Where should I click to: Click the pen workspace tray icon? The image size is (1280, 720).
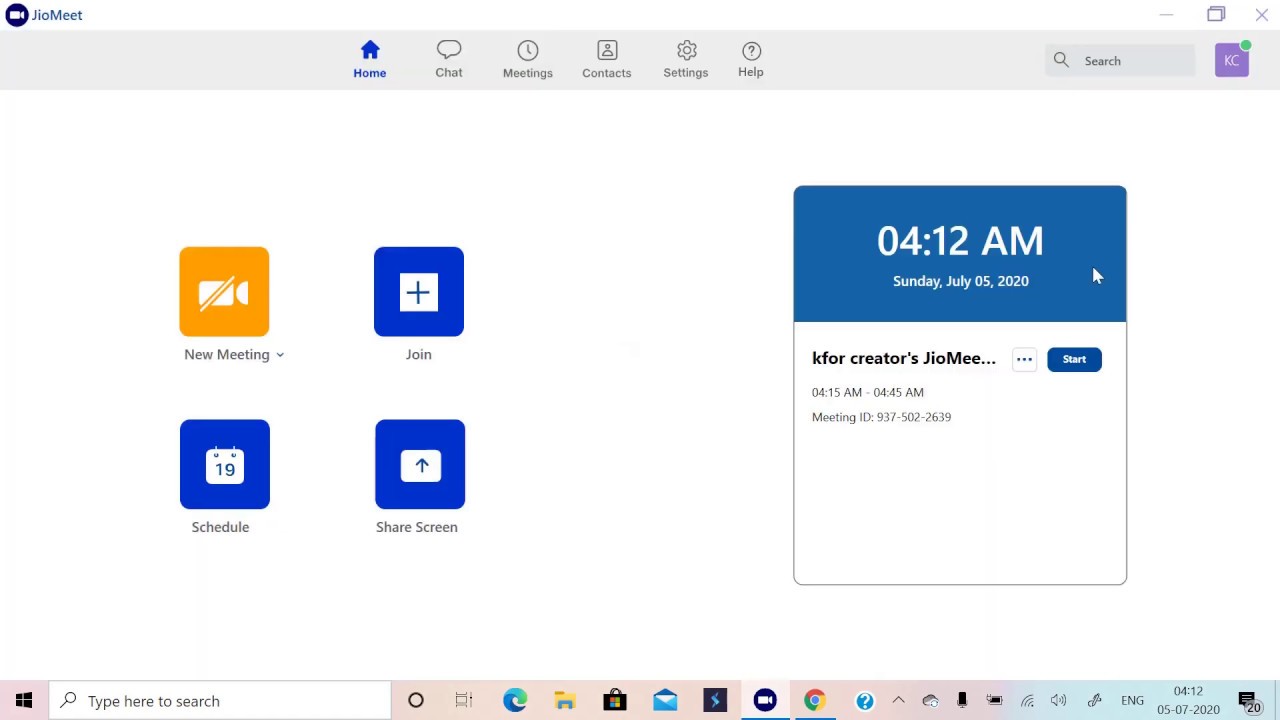[x=1095, y=701]
